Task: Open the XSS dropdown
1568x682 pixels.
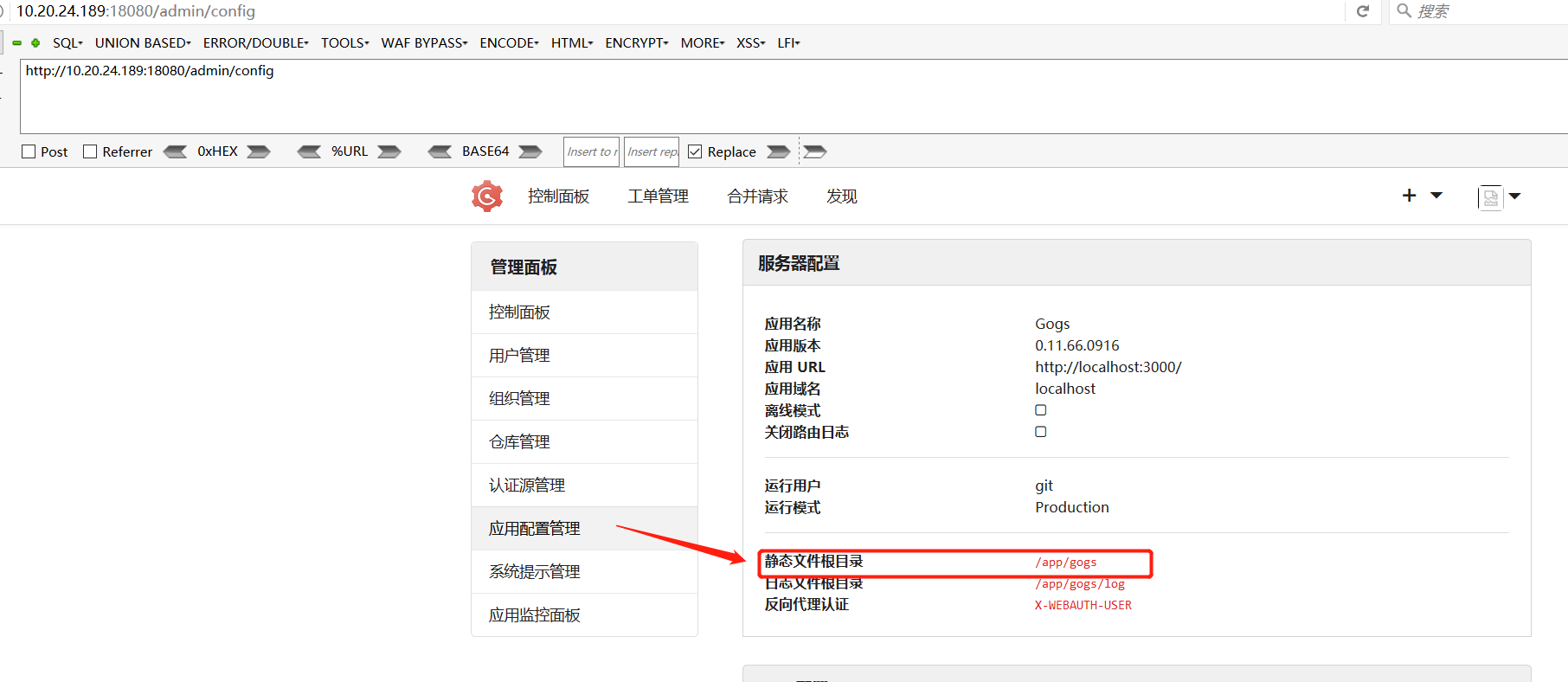Action: [751, 42]
